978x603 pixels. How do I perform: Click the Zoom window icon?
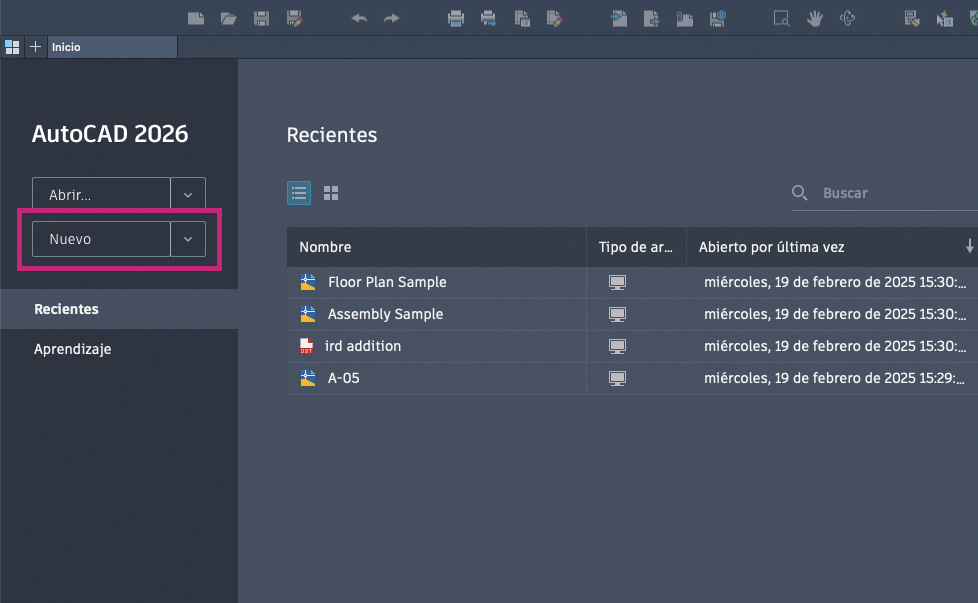782,19
